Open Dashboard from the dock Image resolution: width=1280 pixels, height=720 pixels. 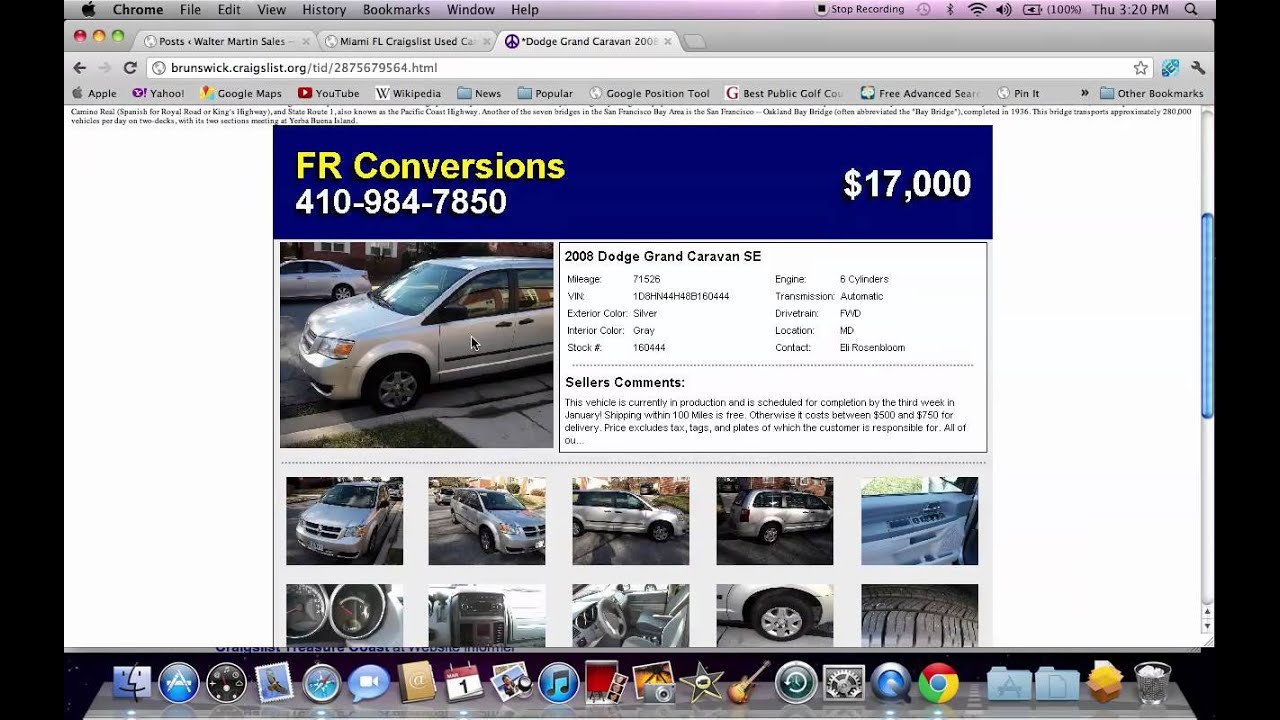point(226,683)
